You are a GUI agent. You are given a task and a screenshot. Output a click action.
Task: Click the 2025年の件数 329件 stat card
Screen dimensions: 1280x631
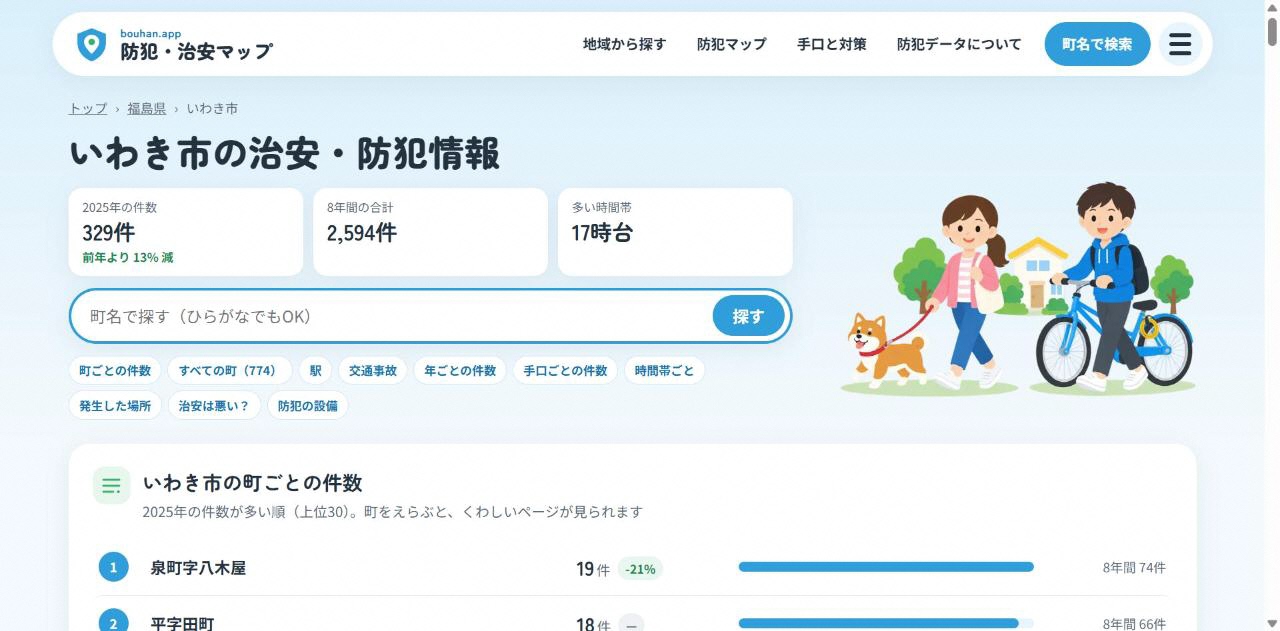coord(186,232)
